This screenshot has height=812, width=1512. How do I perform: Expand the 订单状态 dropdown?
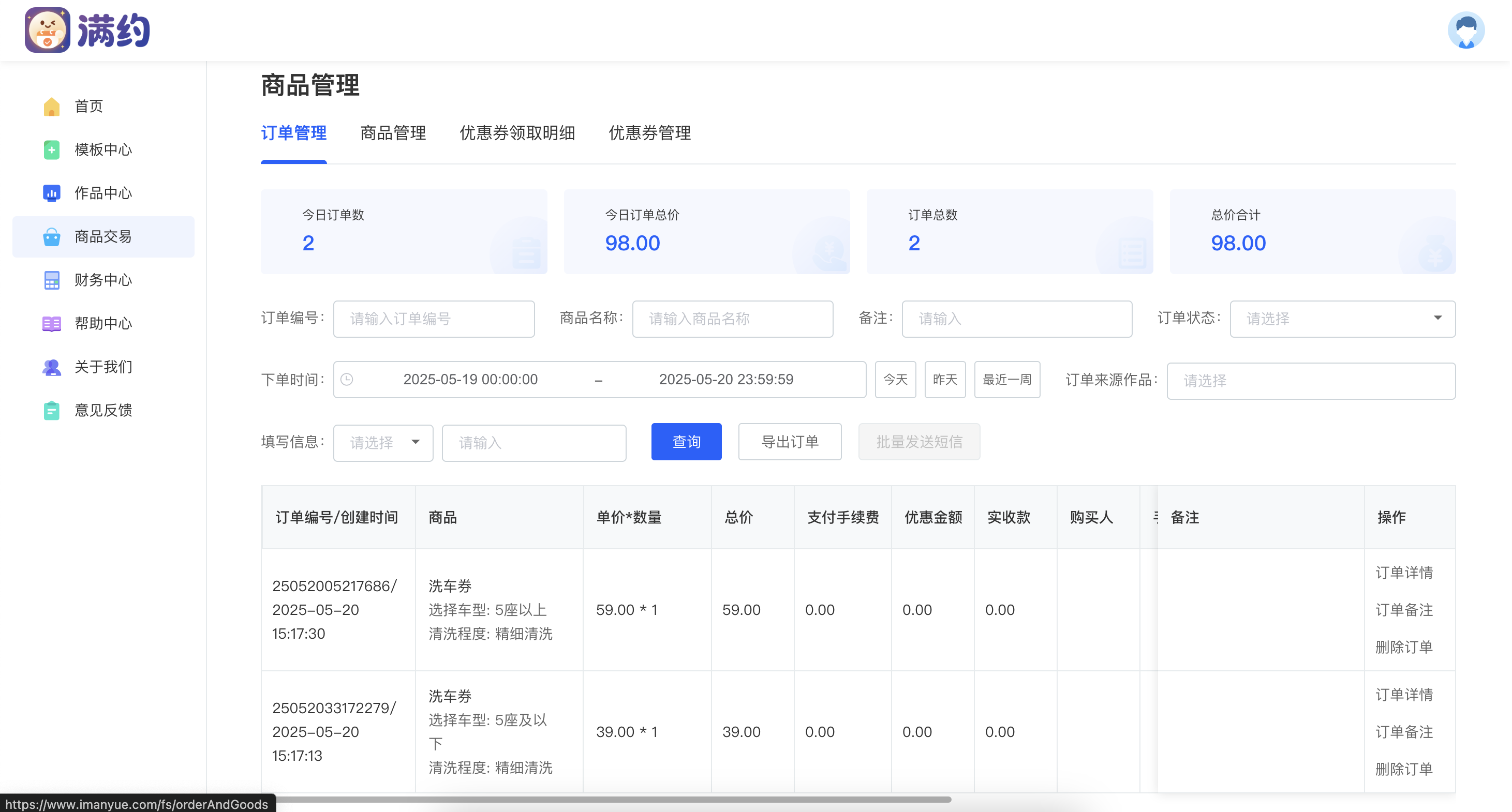coord(1342,319)
